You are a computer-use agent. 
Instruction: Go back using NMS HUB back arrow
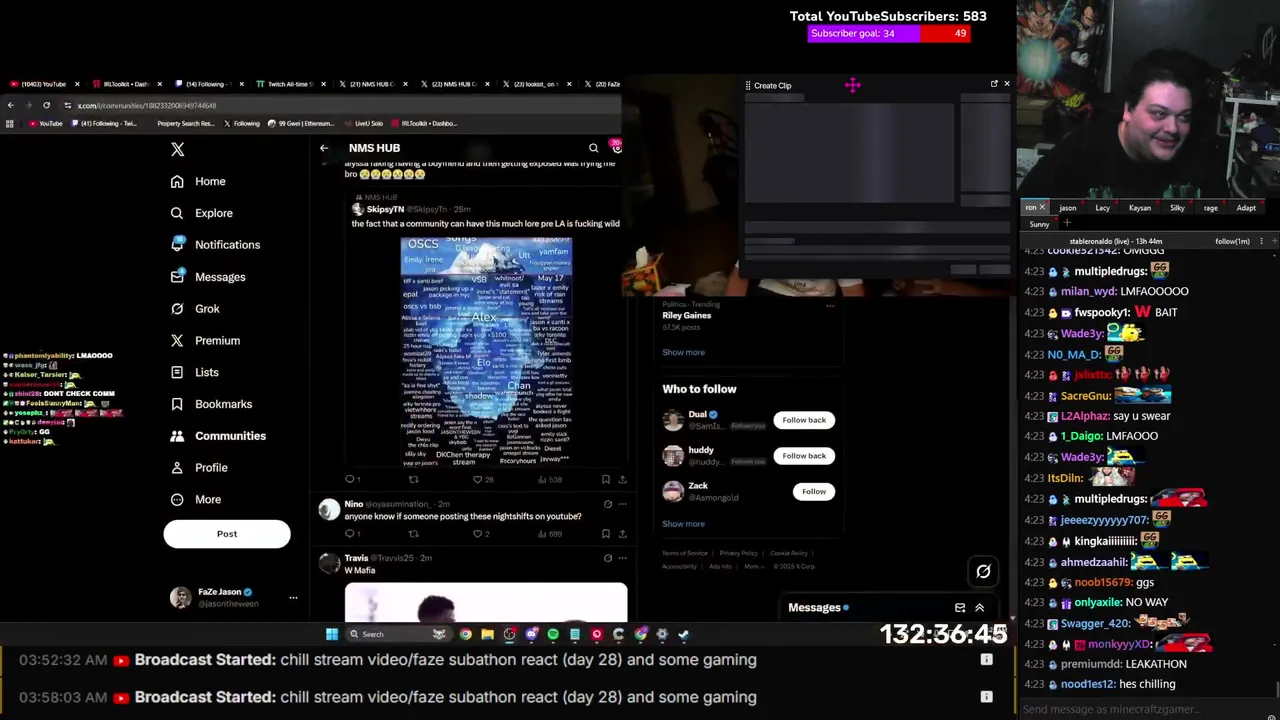click(324, 148)
